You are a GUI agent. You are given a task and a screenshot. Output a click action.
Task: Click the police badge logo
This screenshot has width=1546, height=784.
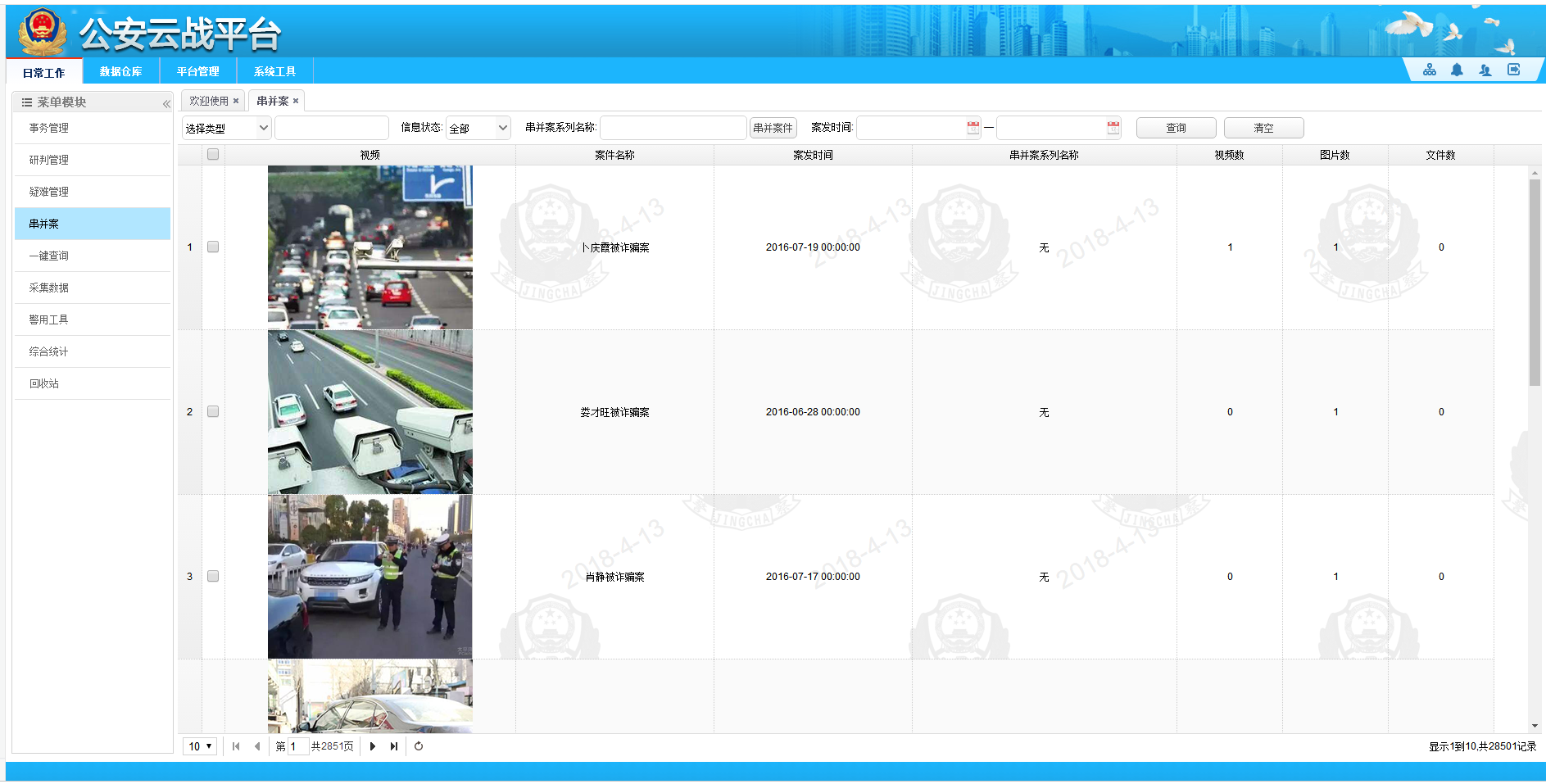point(43,31)
